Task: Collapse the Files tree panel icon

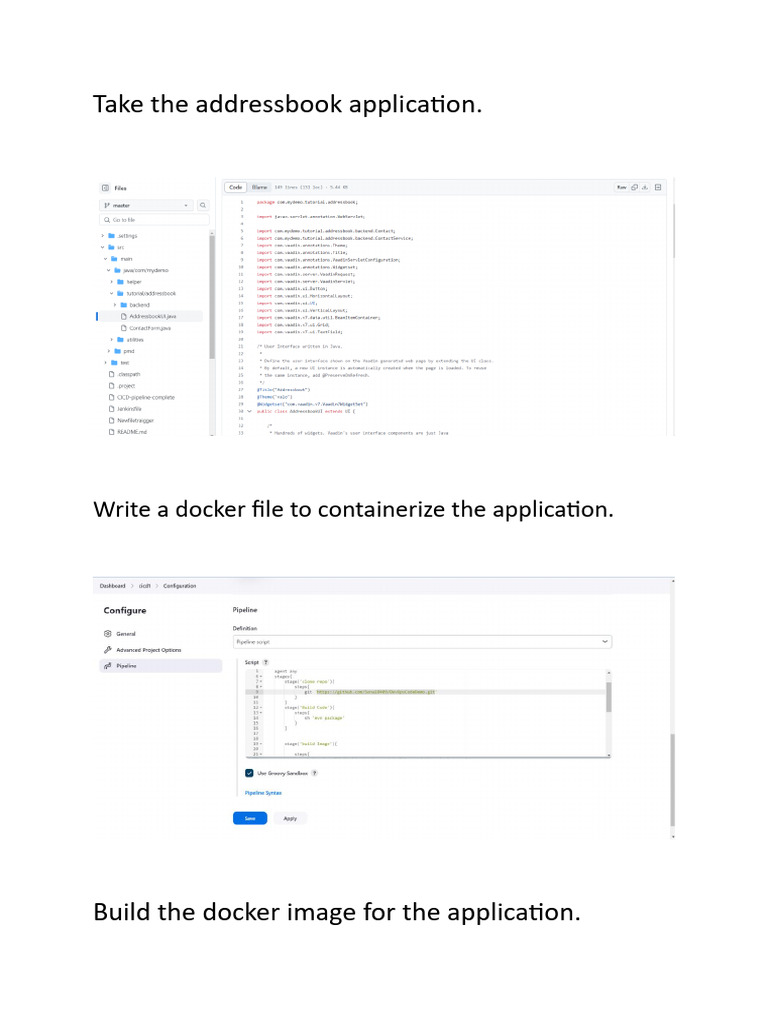Action: (105, 188)
